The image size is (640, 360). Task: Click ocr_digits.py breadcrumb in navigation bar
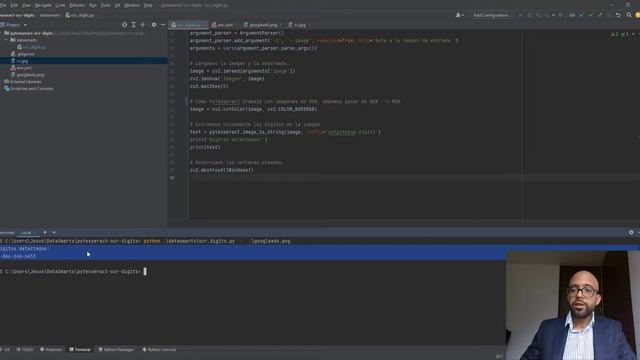pos(80,15)
